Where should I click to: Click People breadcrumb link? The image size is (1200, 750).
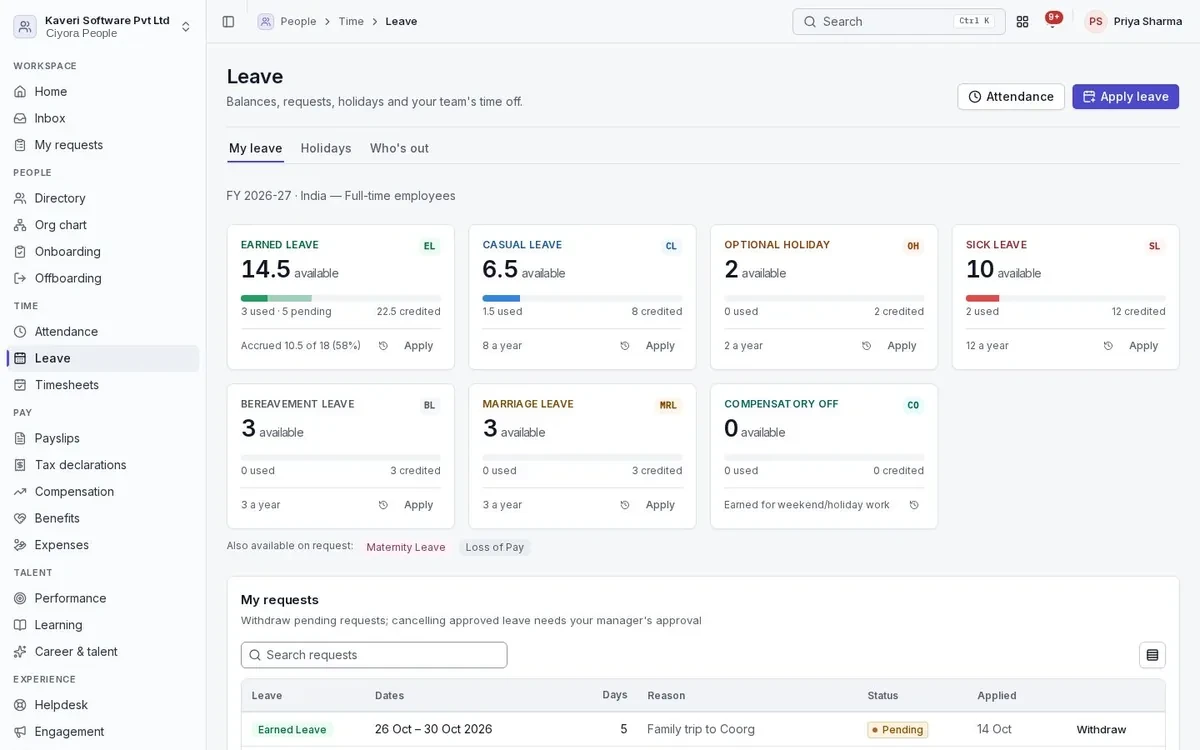(298, 21)
